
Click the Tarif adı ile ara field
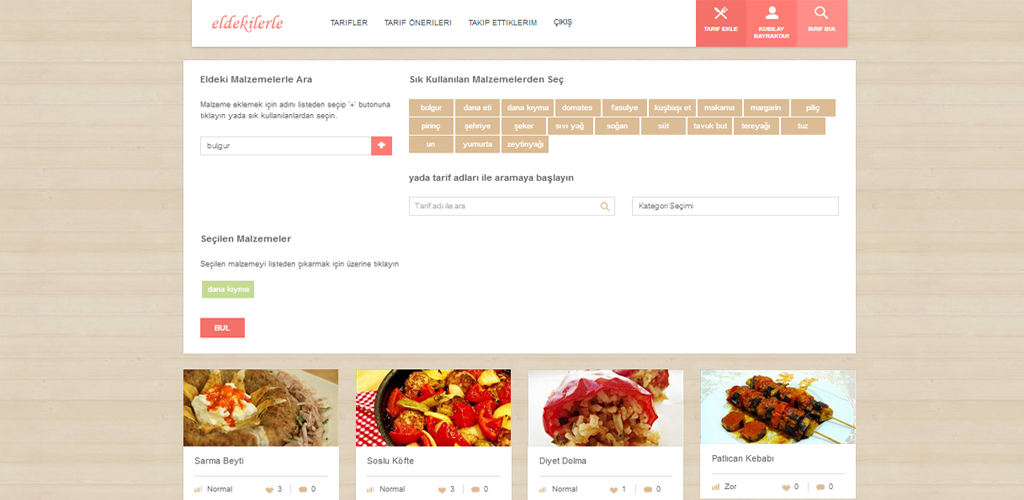coord(511,206)
